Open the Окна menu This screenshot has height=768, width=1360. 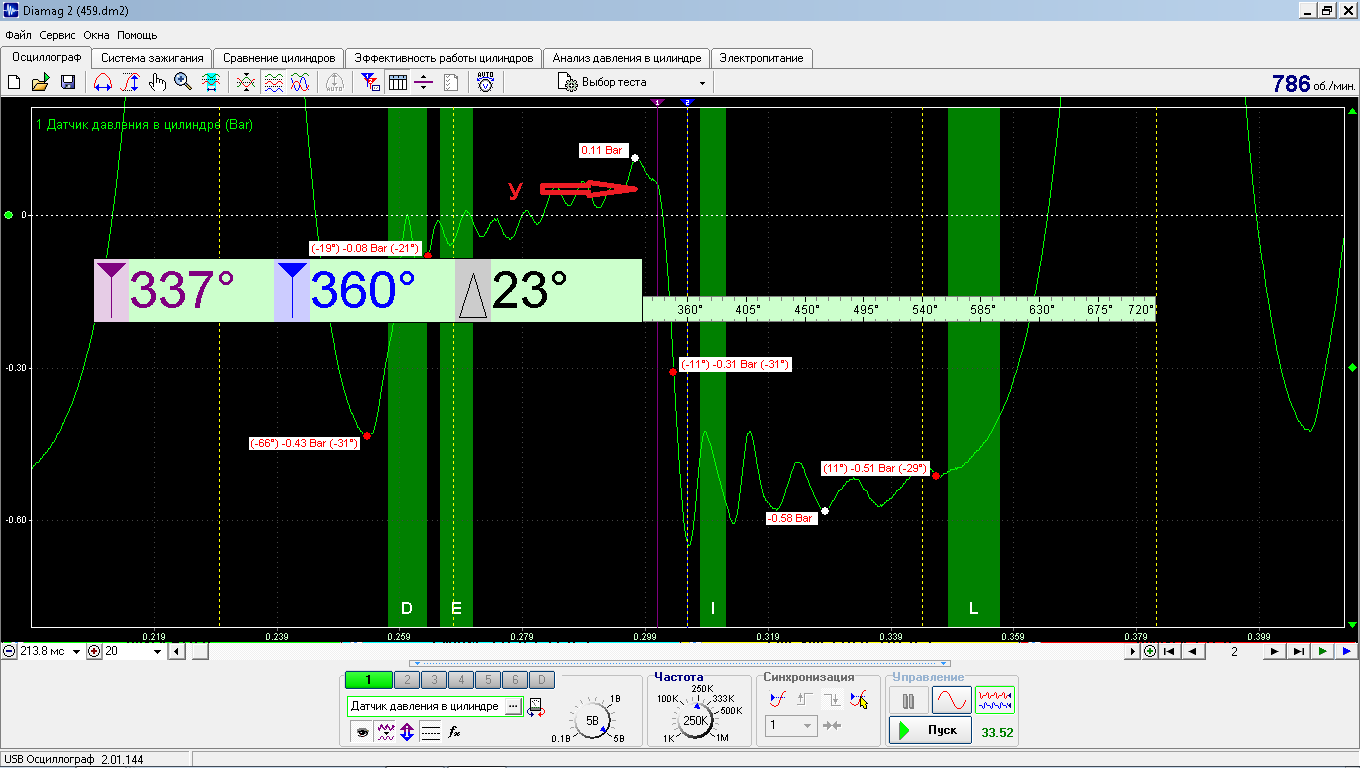pos(96,35)
